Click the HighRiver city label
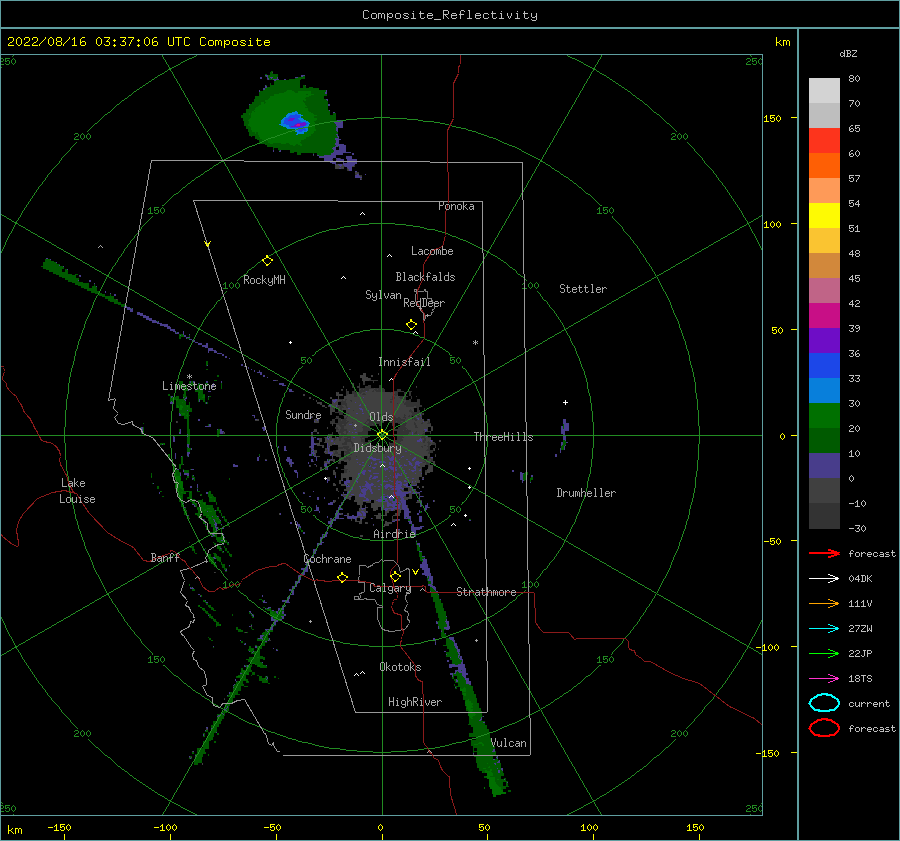This screenshot has height=841, width=900. (415, 702)
